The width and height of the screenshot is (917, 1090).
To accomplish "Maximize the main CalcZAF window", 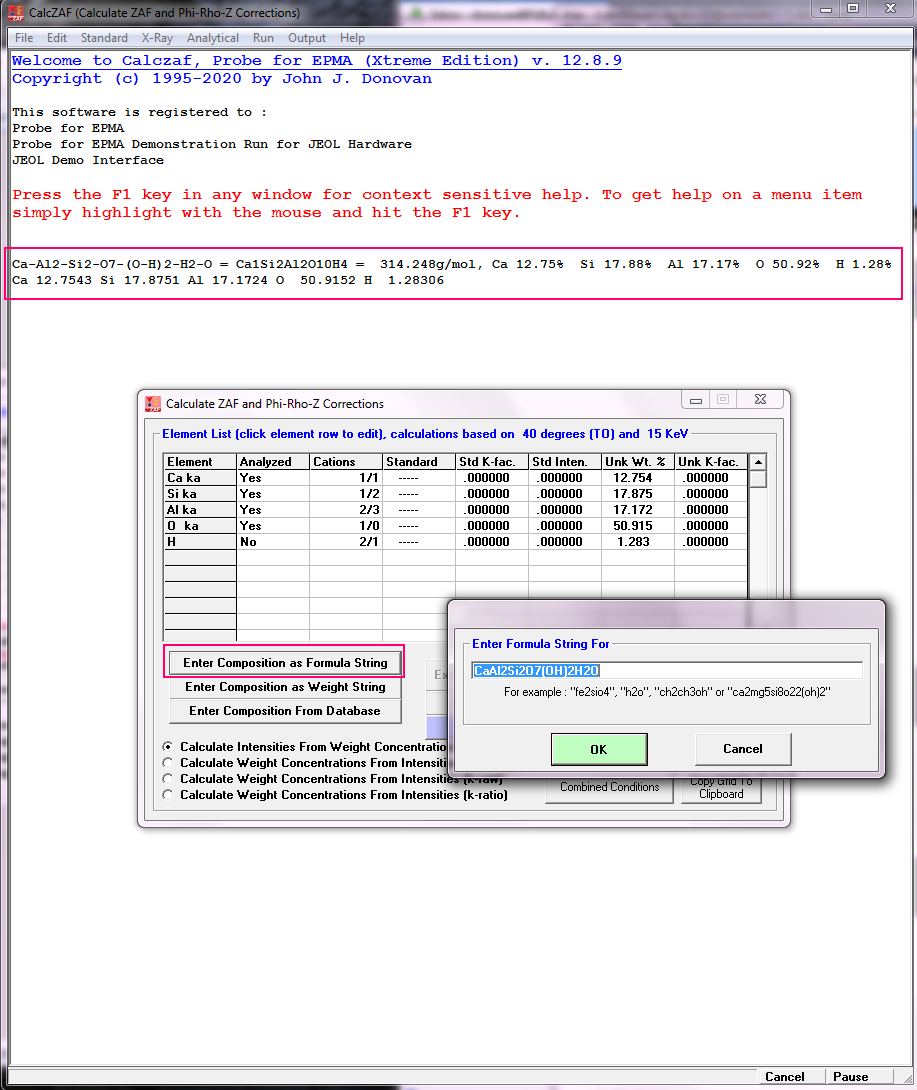I will point(853,9).
